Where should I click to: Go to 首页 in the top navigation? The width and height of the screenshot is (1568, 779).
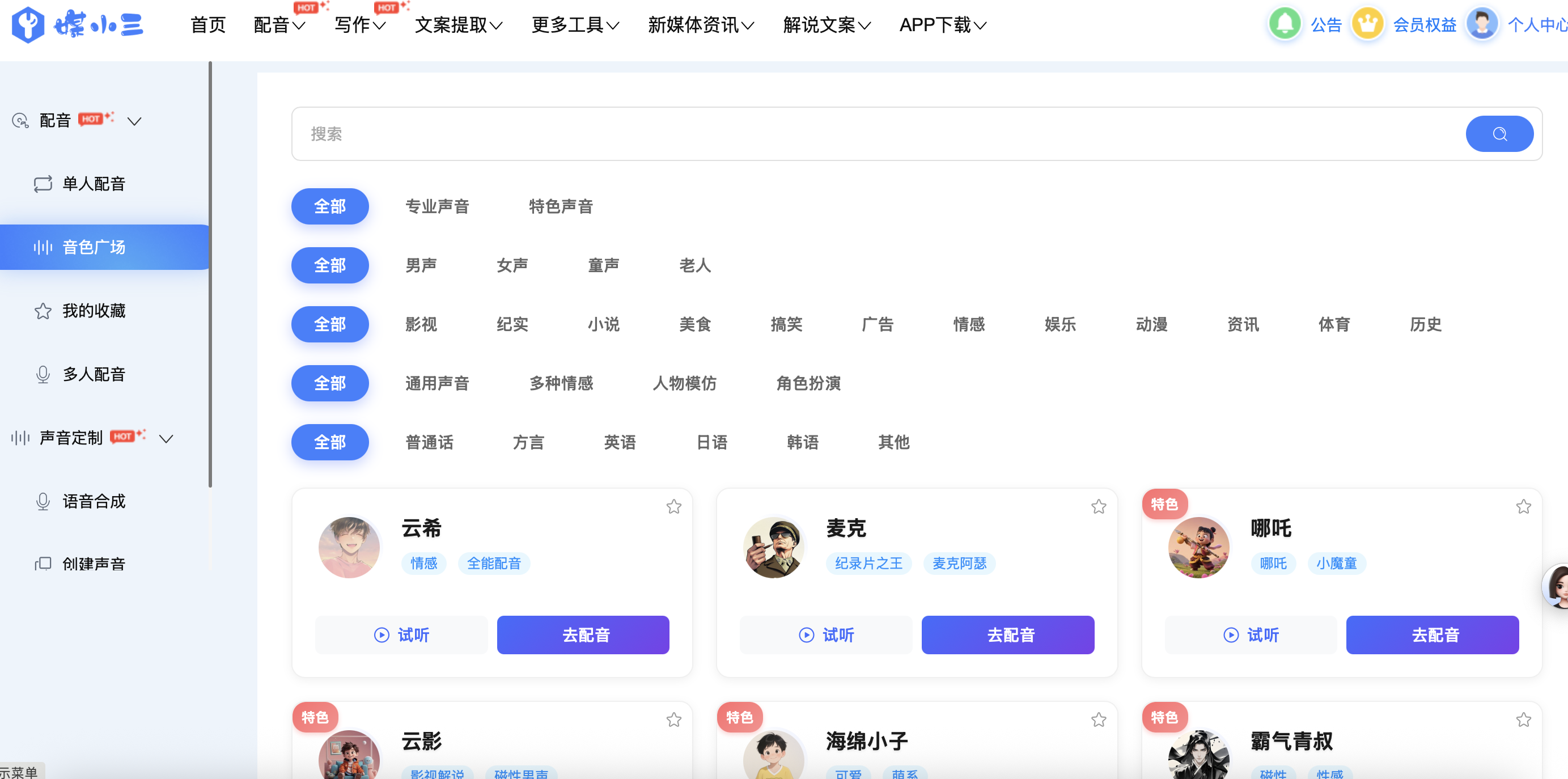pyautogui.click(x=207, y=25)
